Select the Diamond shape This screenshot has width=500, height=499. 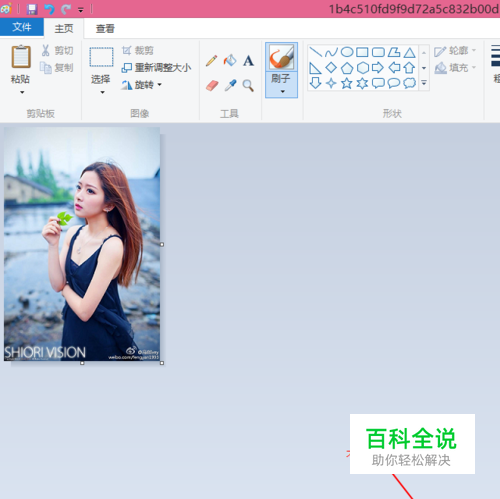click(x=331, y=68)
